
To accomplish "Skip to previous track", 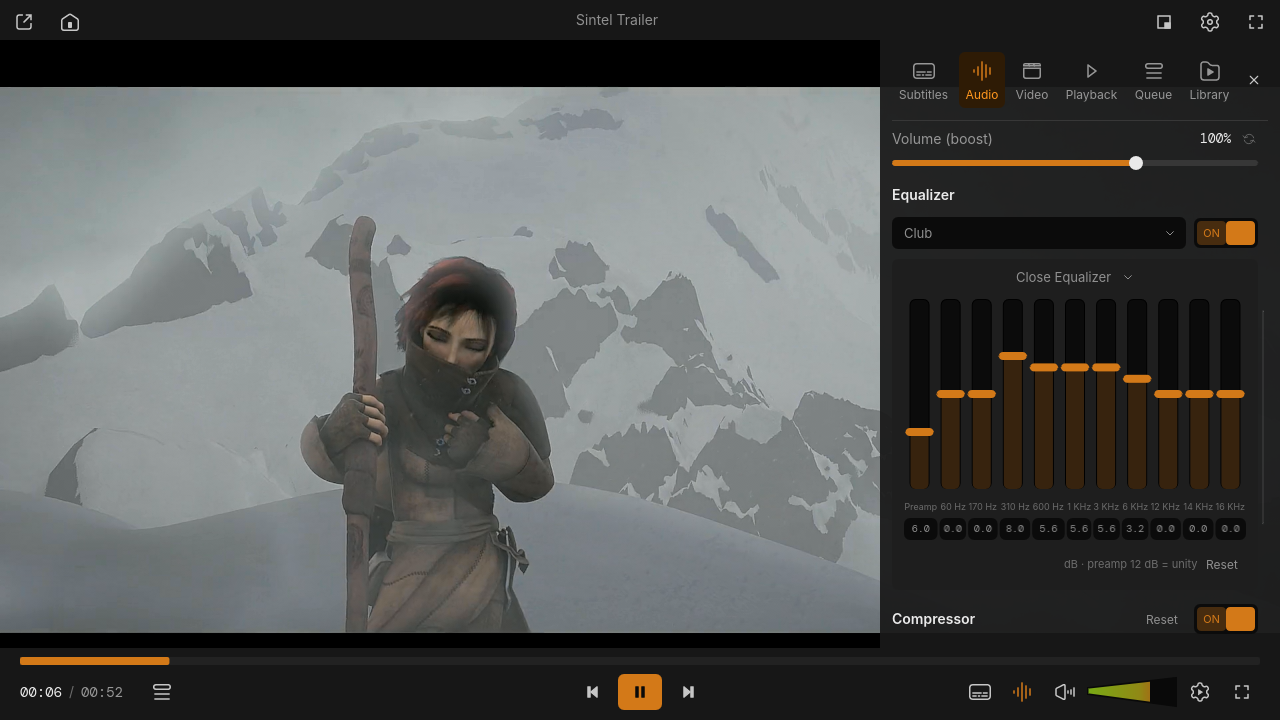I will 592,692.
